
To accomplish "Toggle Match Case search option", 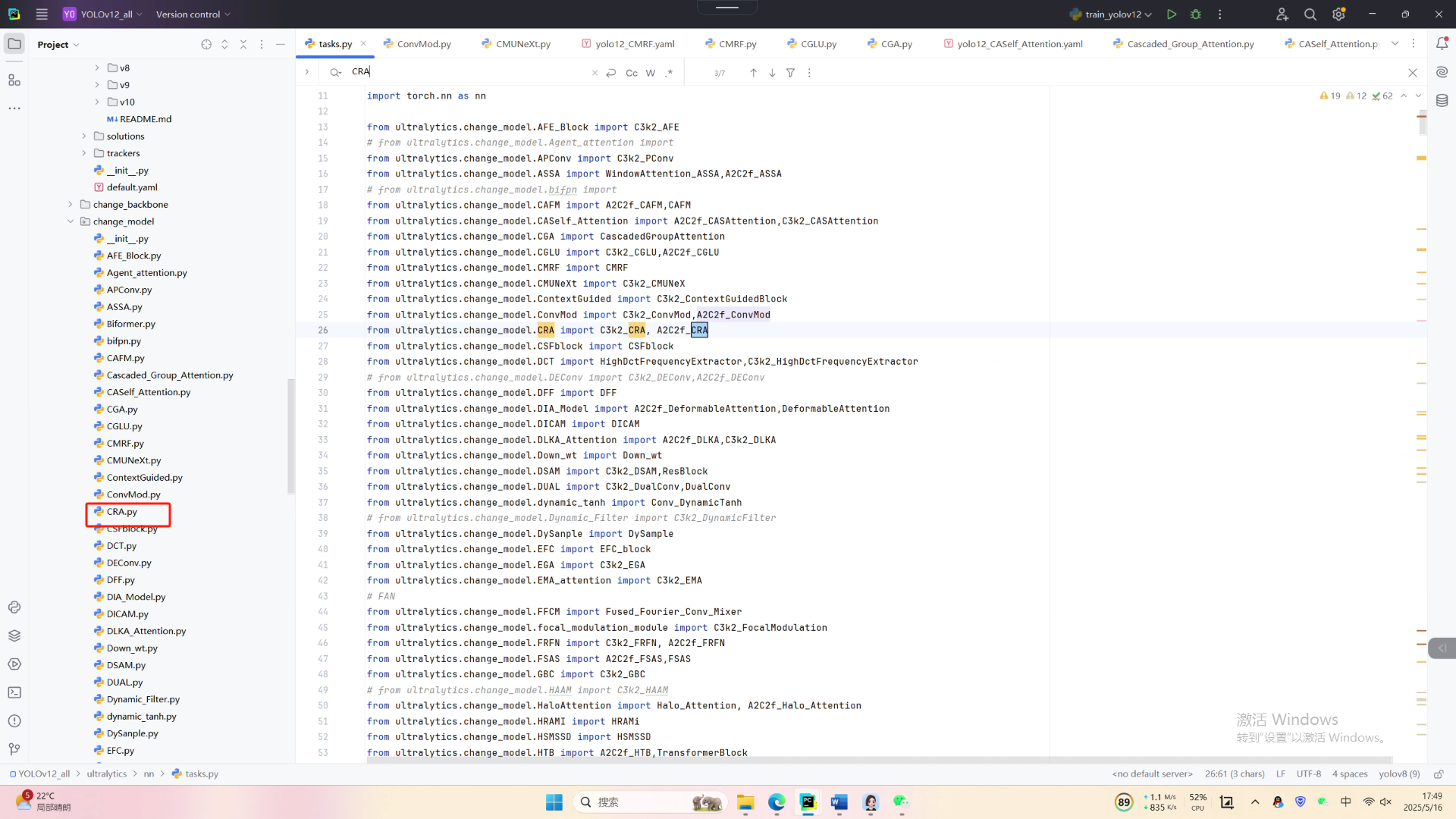I will click(631, 73).
